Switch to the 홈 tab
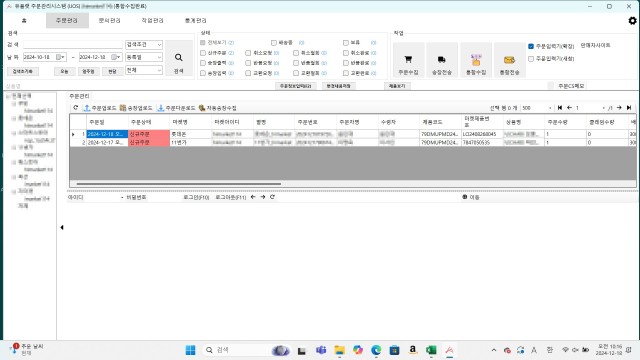 pos(24,20)
